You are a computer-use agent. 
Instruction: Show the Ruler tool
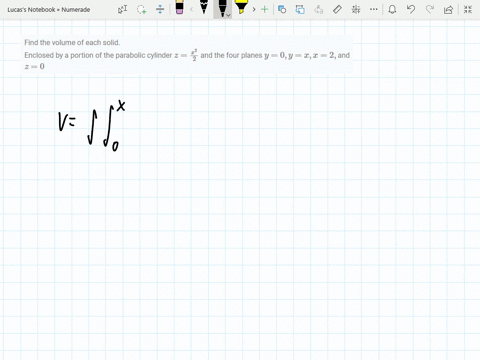[337, 9]
